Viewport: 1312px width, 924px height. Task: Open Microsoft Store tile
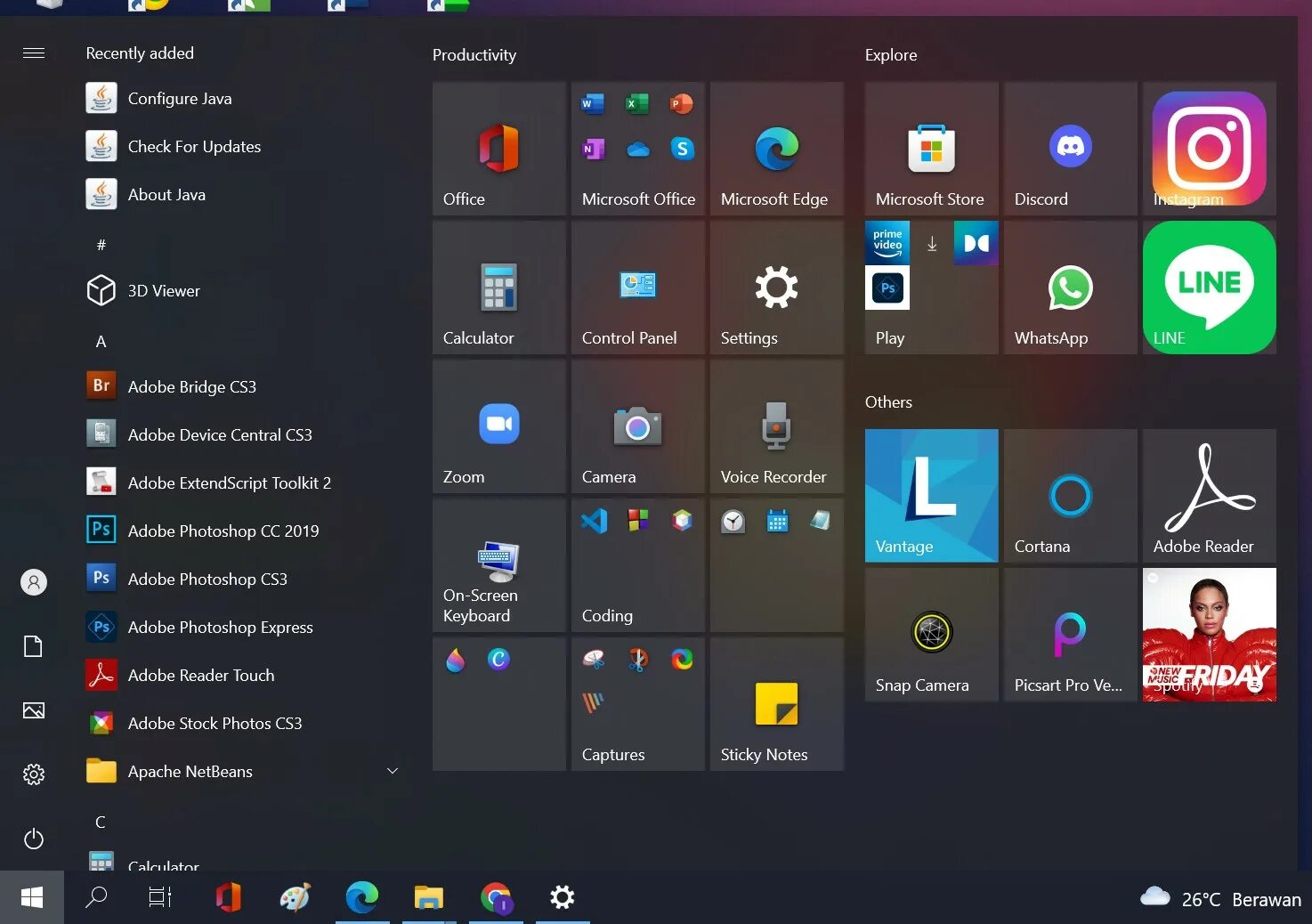[932, 149]
